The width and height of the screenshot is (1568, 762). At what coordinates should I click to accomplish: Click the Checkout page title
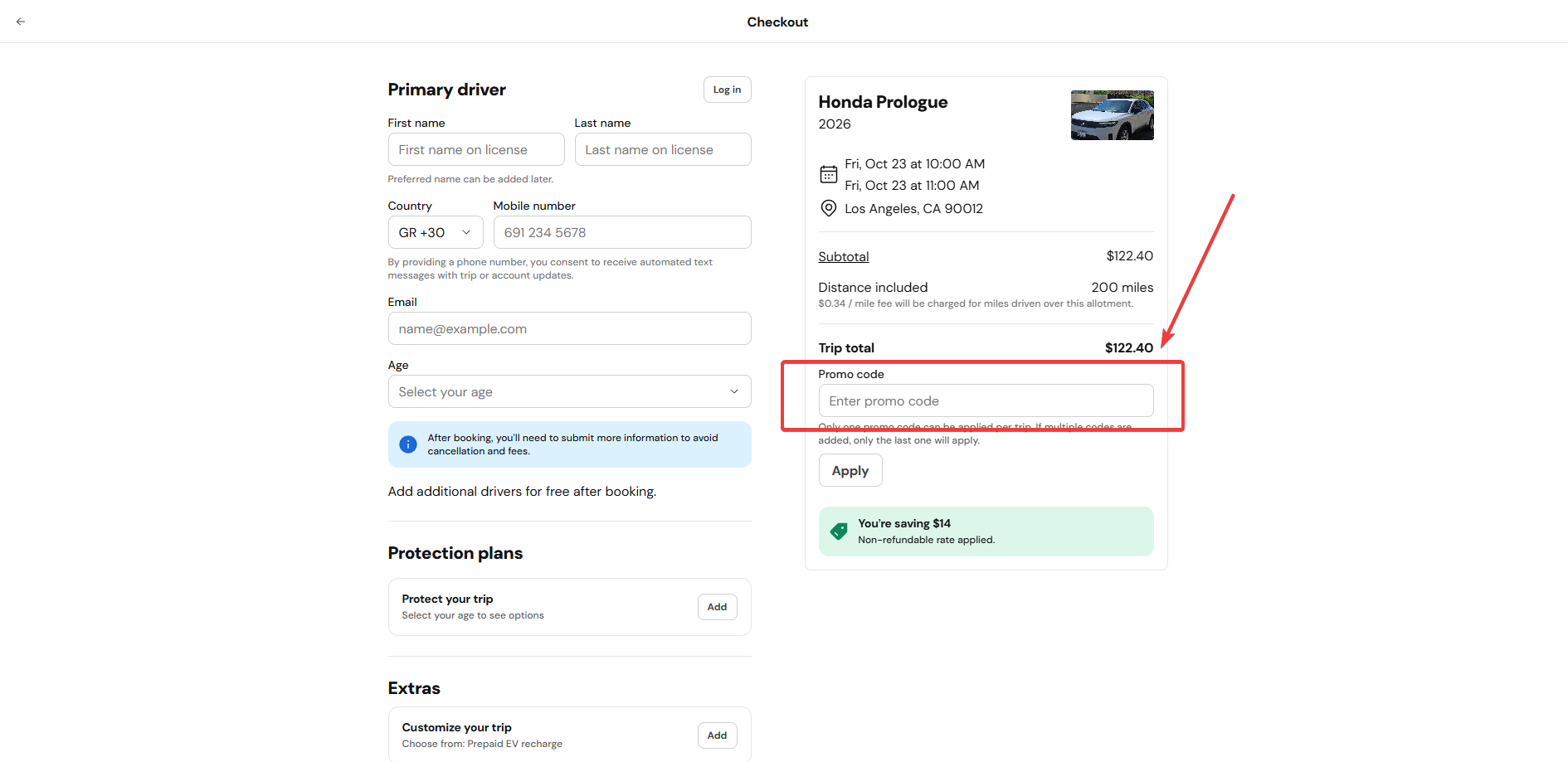(777, 22)
